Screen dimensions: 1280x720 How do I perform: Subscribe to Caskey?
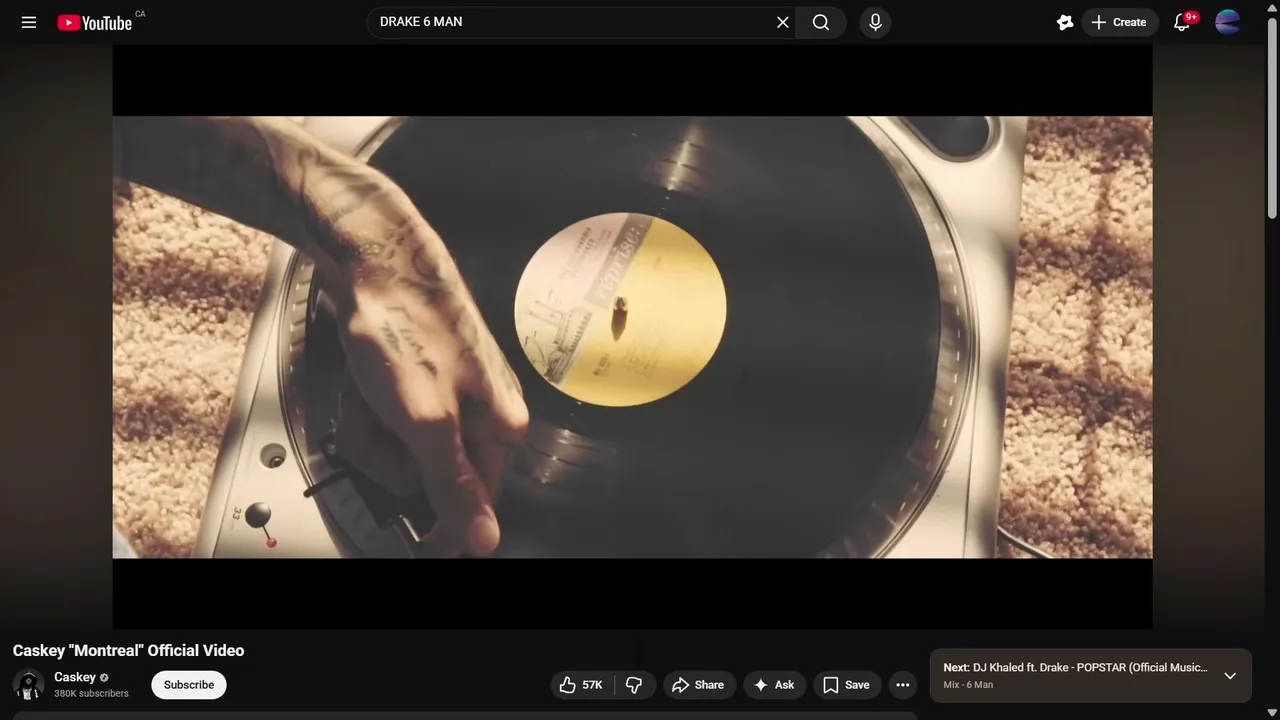point(189,685)
